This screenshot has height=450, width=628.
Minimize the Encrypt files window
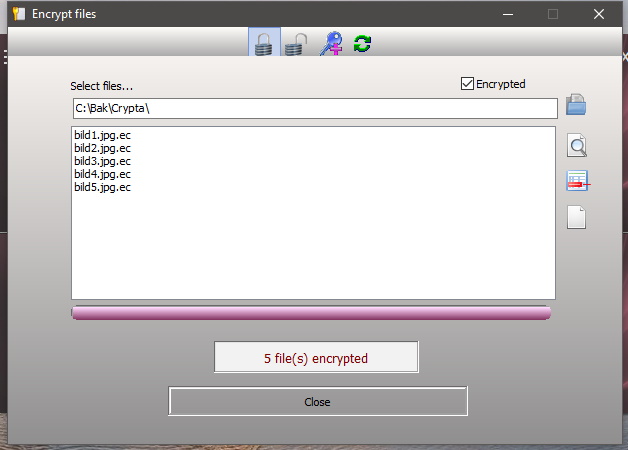[x=508, y=14]
